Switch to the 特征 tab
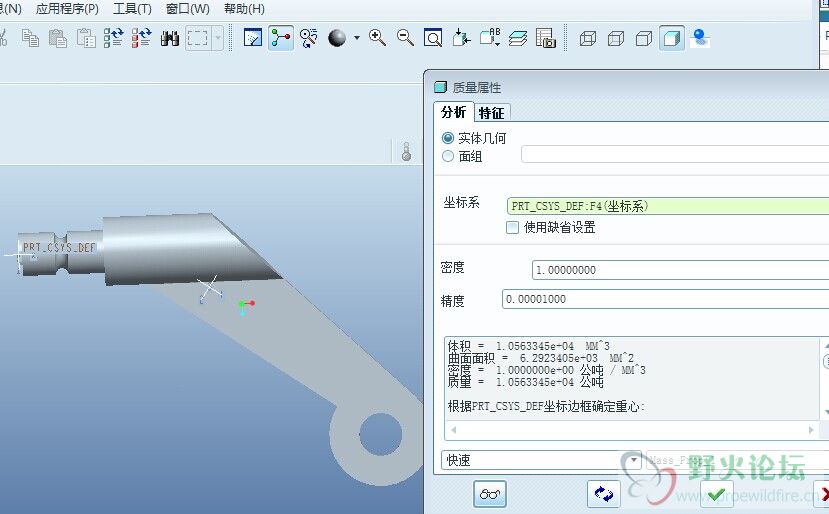The width and height of the screenshot is (829, 514). pyautogui.click(x=492, y=113)
